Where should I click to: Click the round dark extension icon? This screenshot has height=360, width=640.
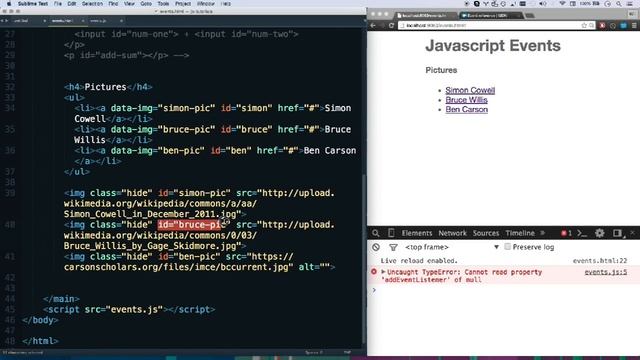613,25
